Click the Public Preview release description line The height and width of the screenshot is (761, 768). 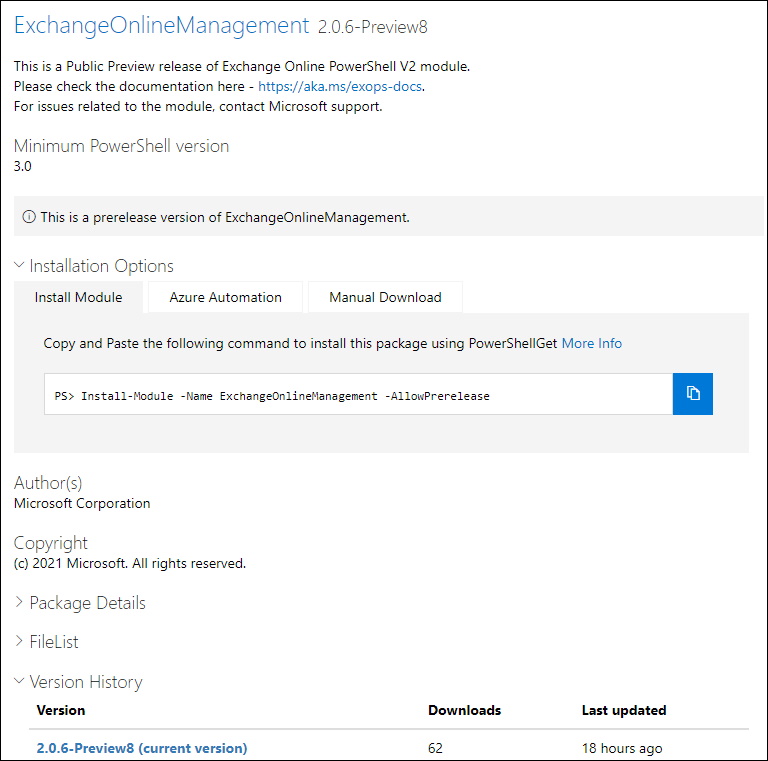[x=242, y=67]
